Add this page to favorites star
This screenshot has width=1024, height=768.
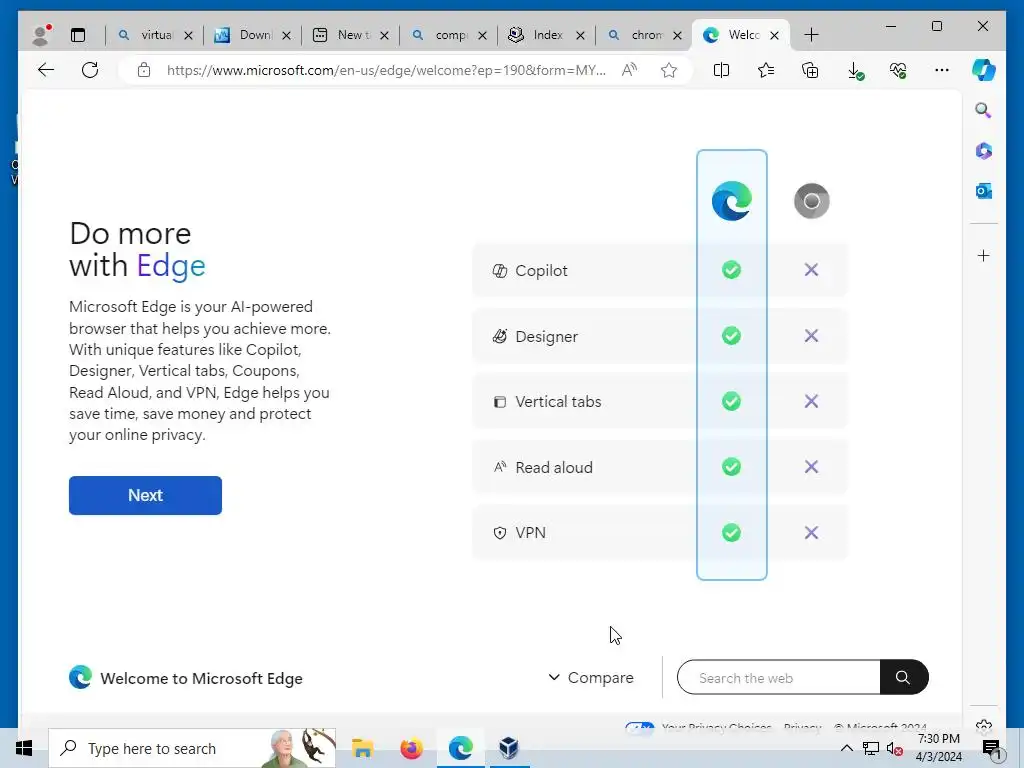(x=668, y=70)
